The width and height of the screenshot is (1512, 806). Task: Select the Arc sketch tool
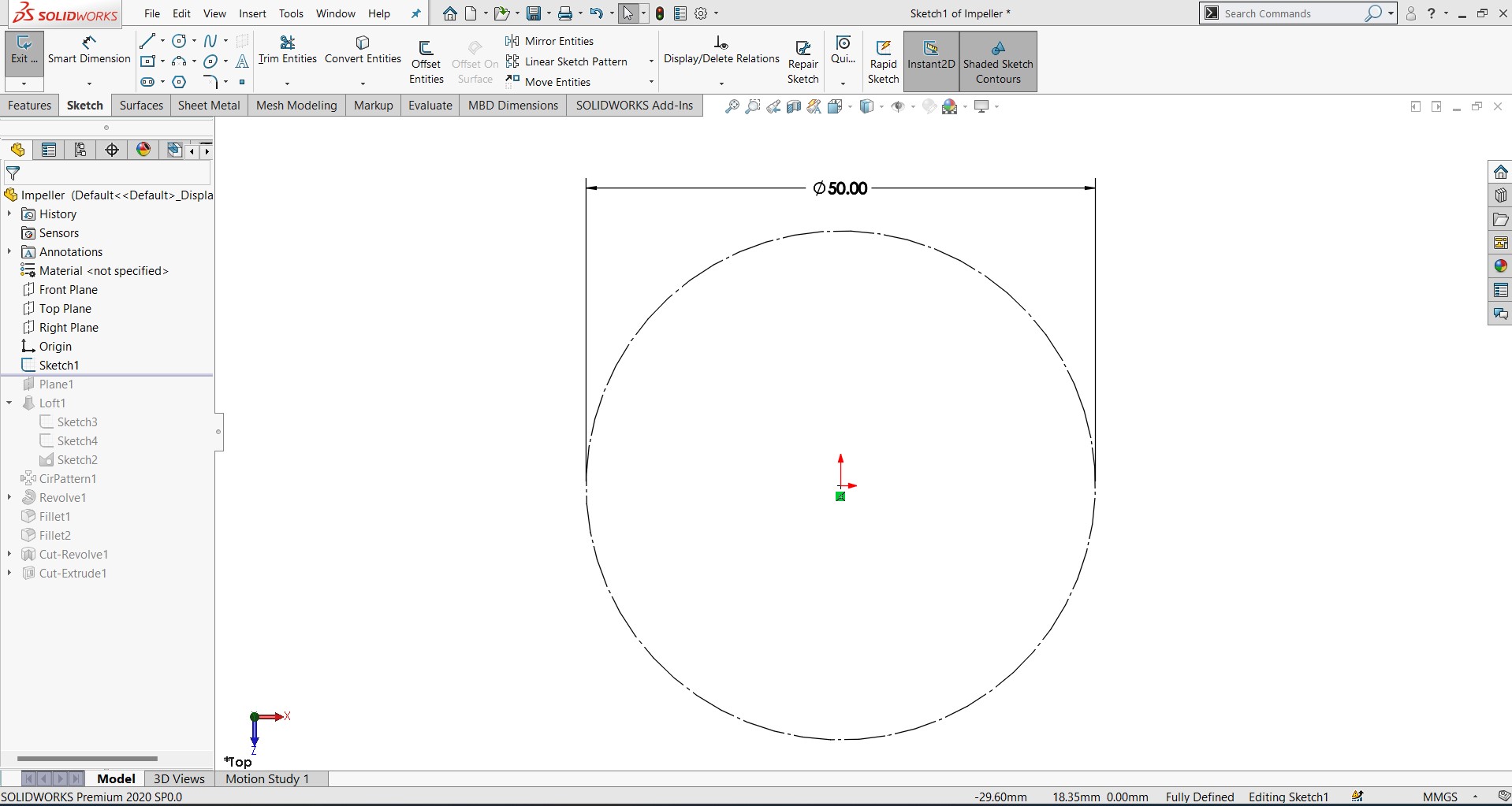(x=180, y=61)
